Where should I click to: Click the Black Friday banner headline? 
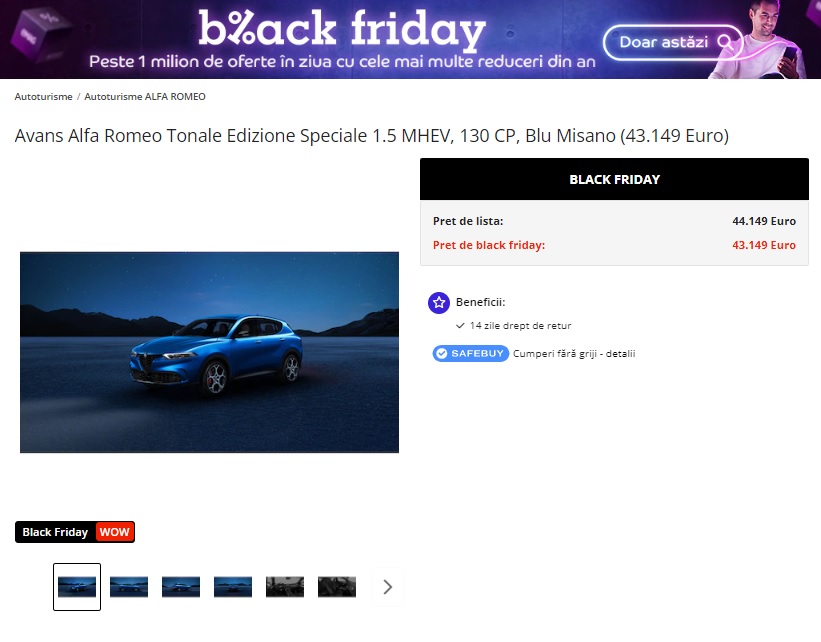tap(342, 29)
